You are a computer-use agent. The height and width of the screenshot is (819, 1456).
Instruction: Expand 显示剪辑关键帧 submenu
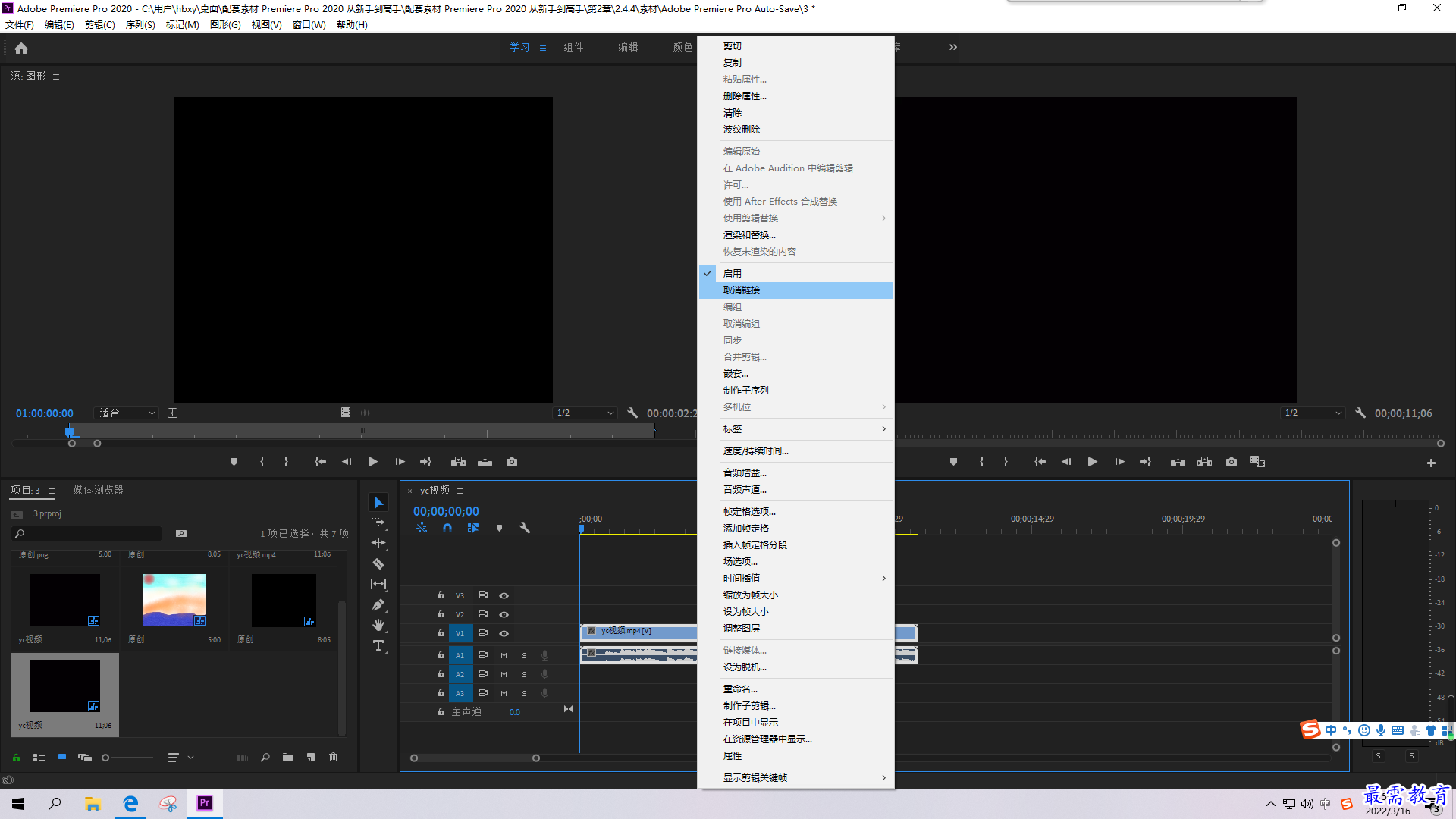coord(795,778)
